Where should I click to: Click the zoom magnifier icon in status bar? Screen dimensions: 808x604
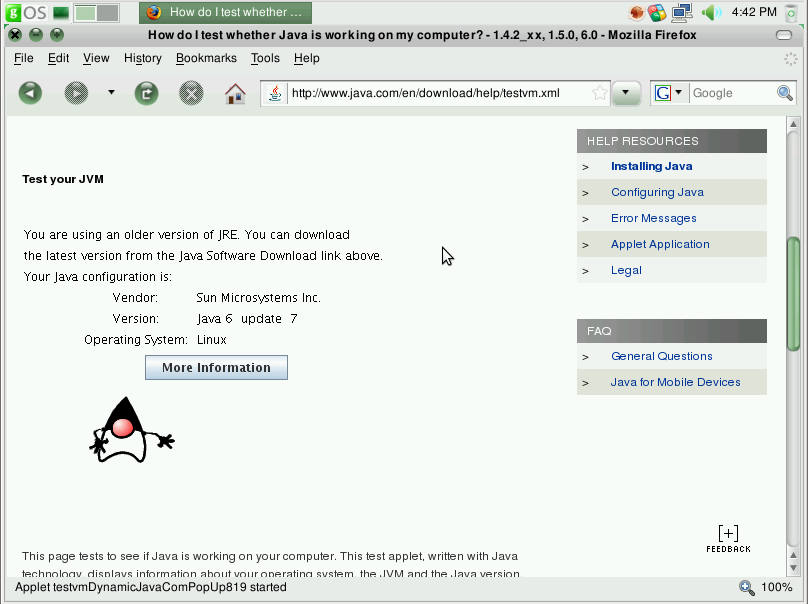click(746, 588)
